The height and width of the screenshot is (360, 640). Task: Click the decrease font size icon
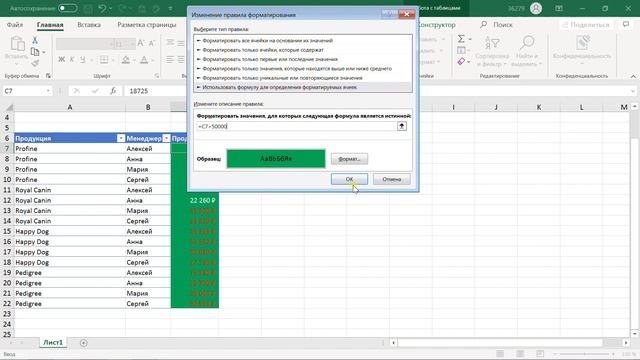pos(151,43)
